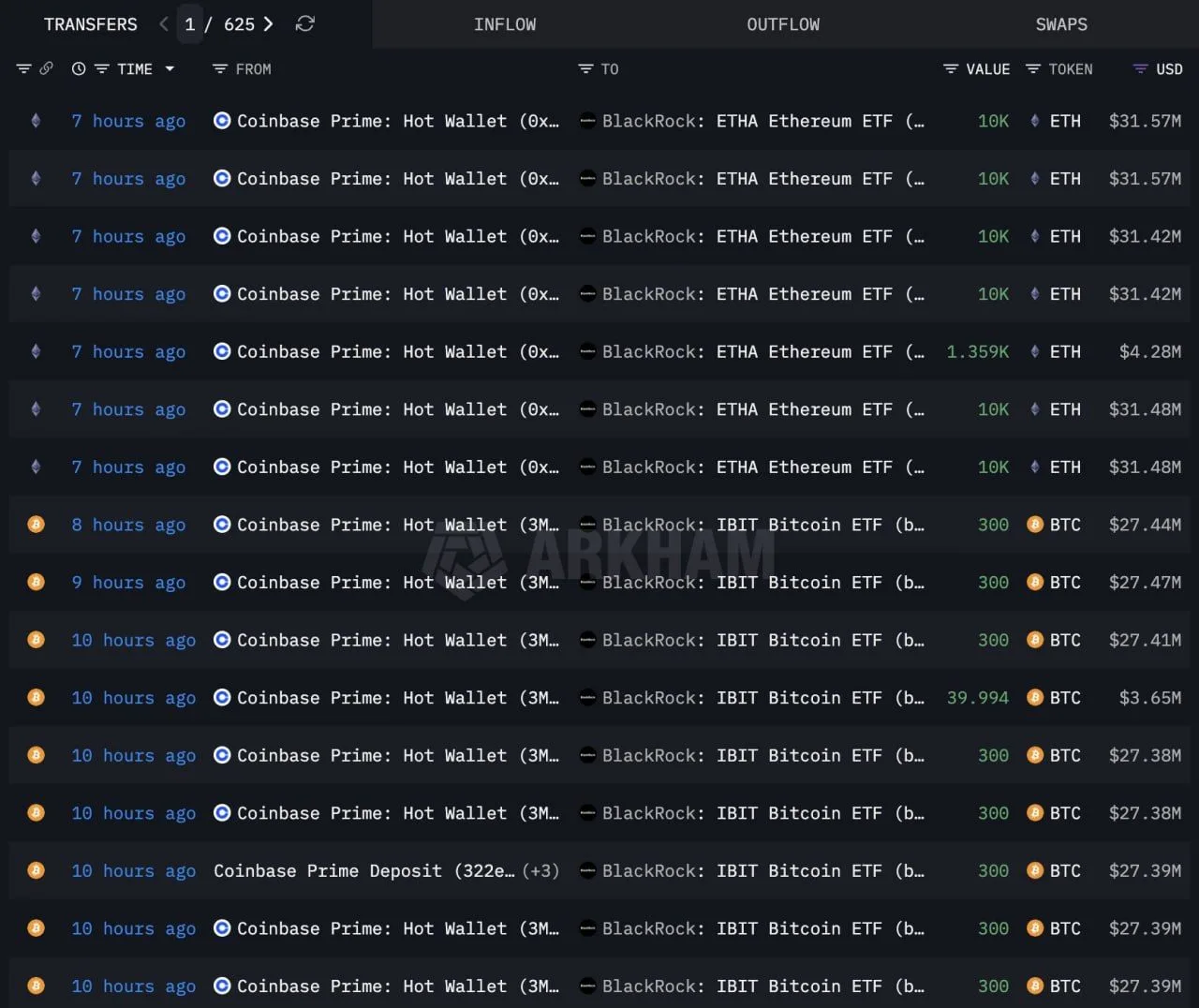Open the SWAPS tab
This screenshot has width=1199, height=1008.
(1061, 24)
